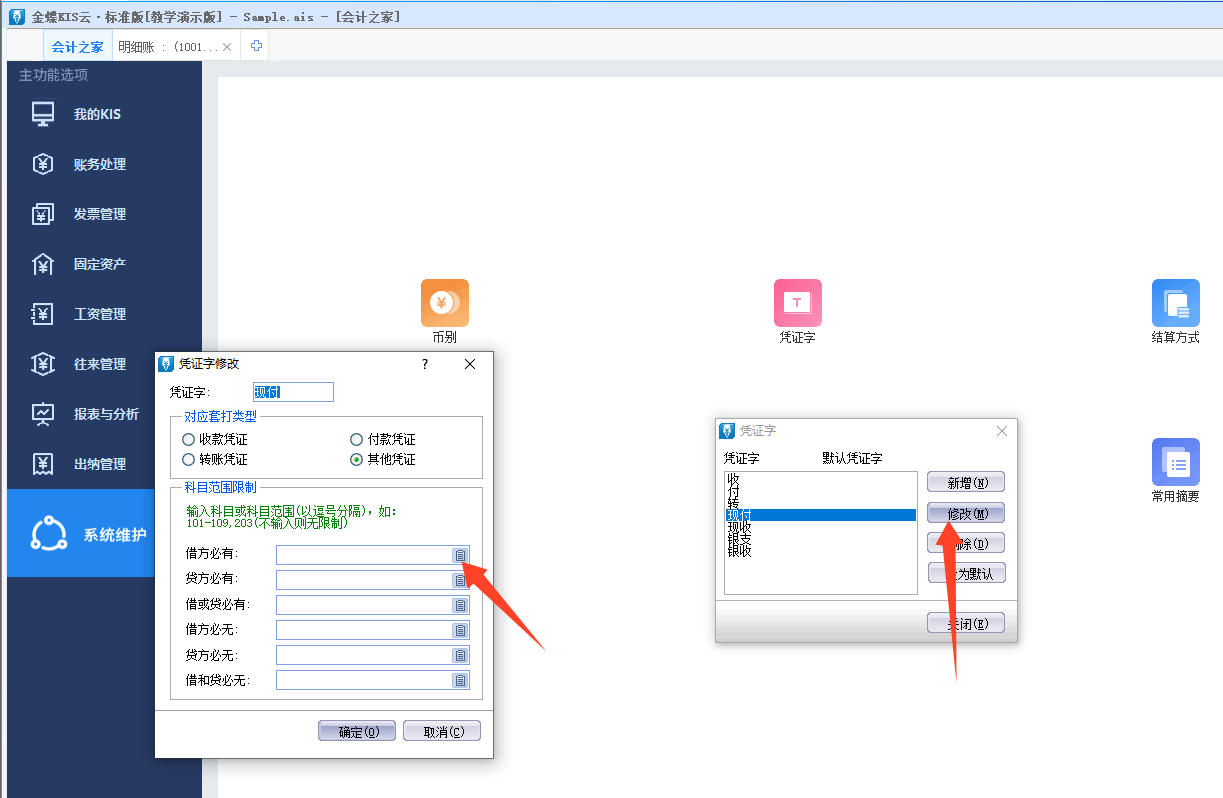The image size is (1223, 798).
Task: Open account picker for 借方必有 field
Action: click(x=460, y=555)
